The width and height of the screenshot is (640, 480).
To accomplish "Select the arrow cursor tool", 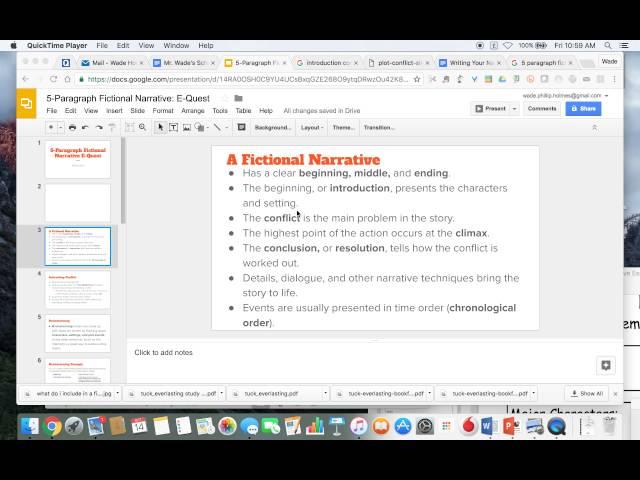I will point(160,127).
